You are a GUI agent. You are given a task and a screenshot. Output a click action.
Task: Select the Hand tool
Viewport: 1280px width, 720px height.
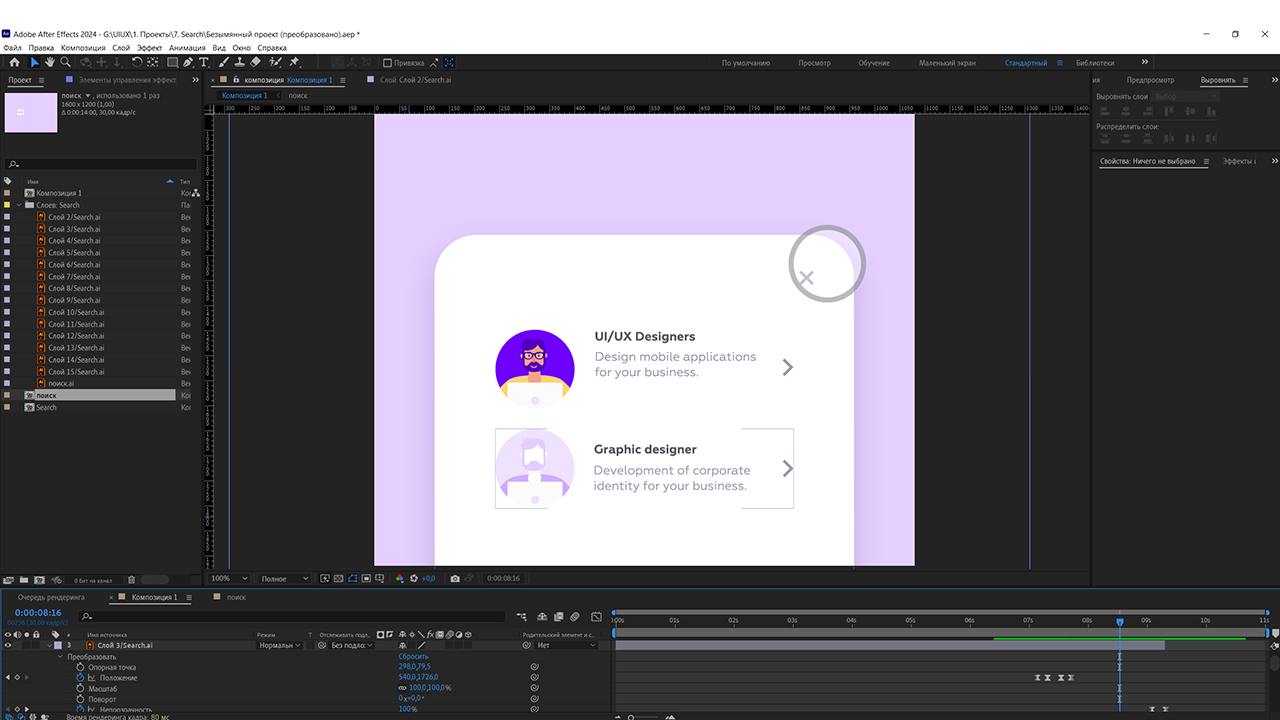[50, 62]
